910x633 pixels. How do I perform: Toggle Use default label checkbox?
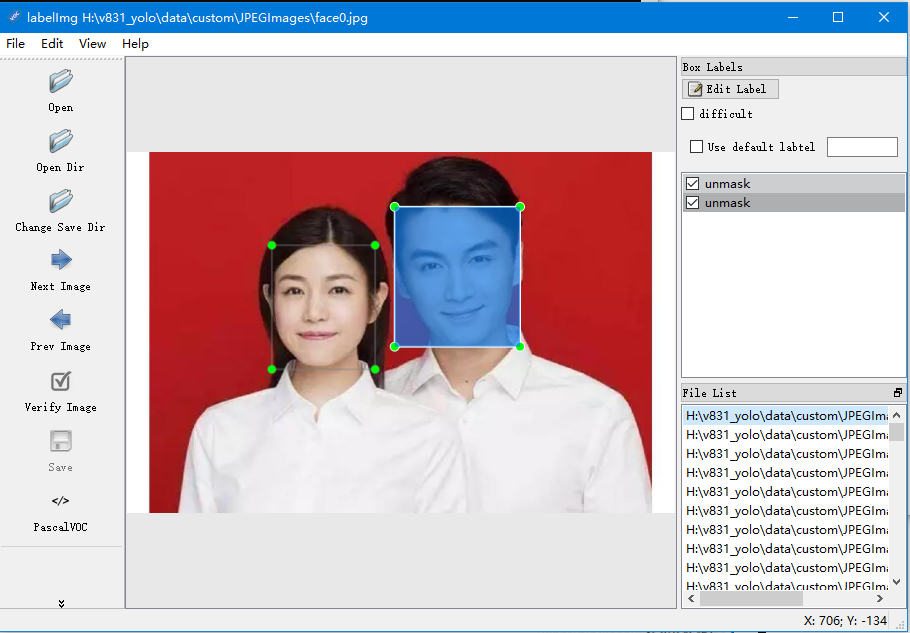click(697, 147)
